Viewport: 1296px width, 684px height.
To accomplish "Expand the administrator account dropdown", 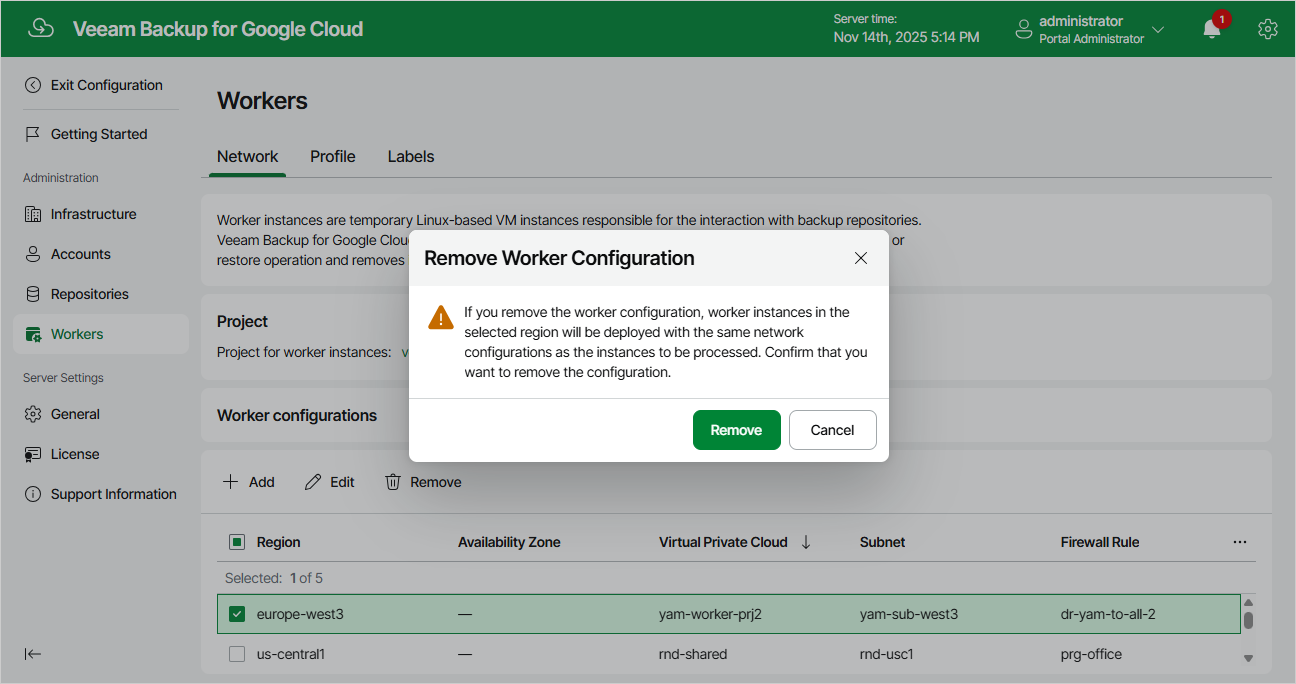I will [1158, 29].
